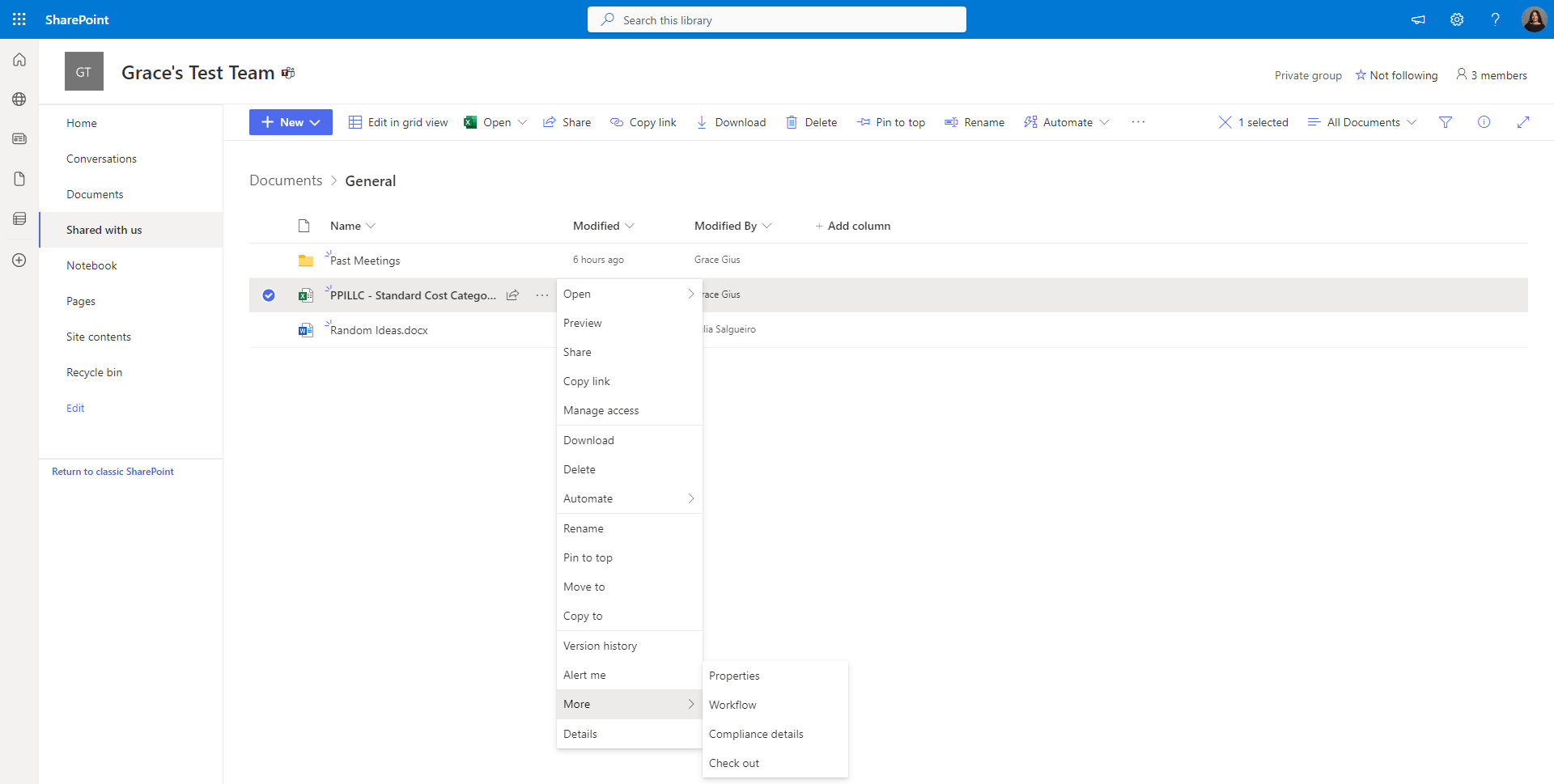The image size is (1554, 784).
Task: Choose Details from the context menu
Action: click(630, 734)
